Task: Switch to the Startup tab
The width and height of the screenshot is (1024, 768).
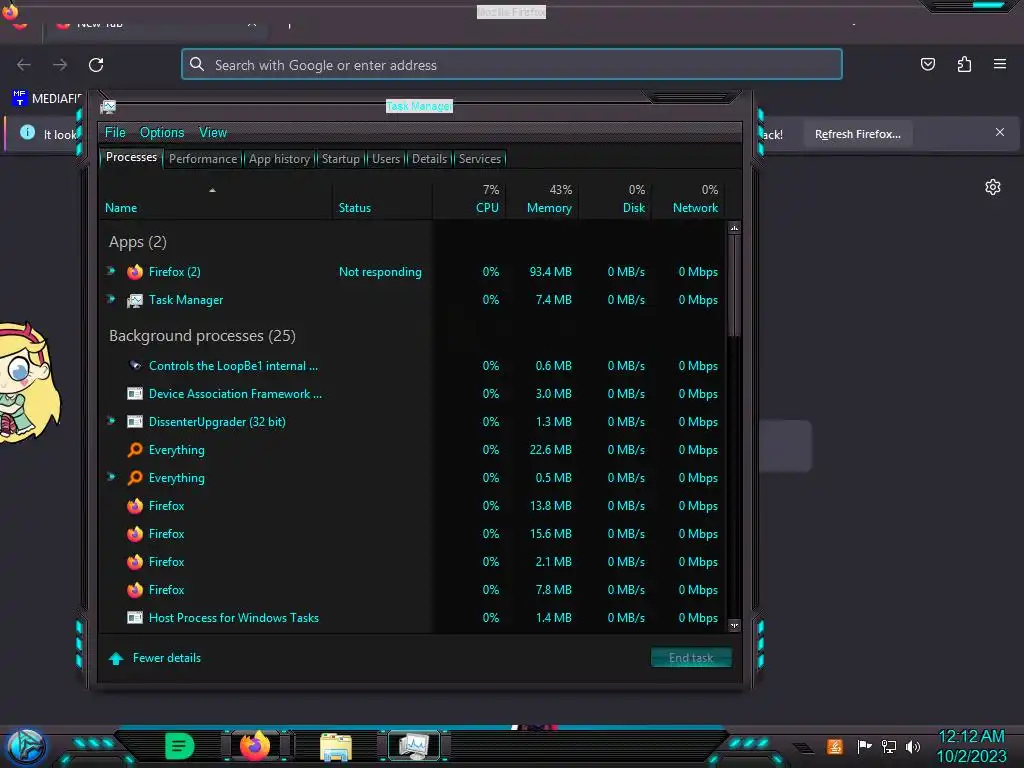Action: coord(340,159)
